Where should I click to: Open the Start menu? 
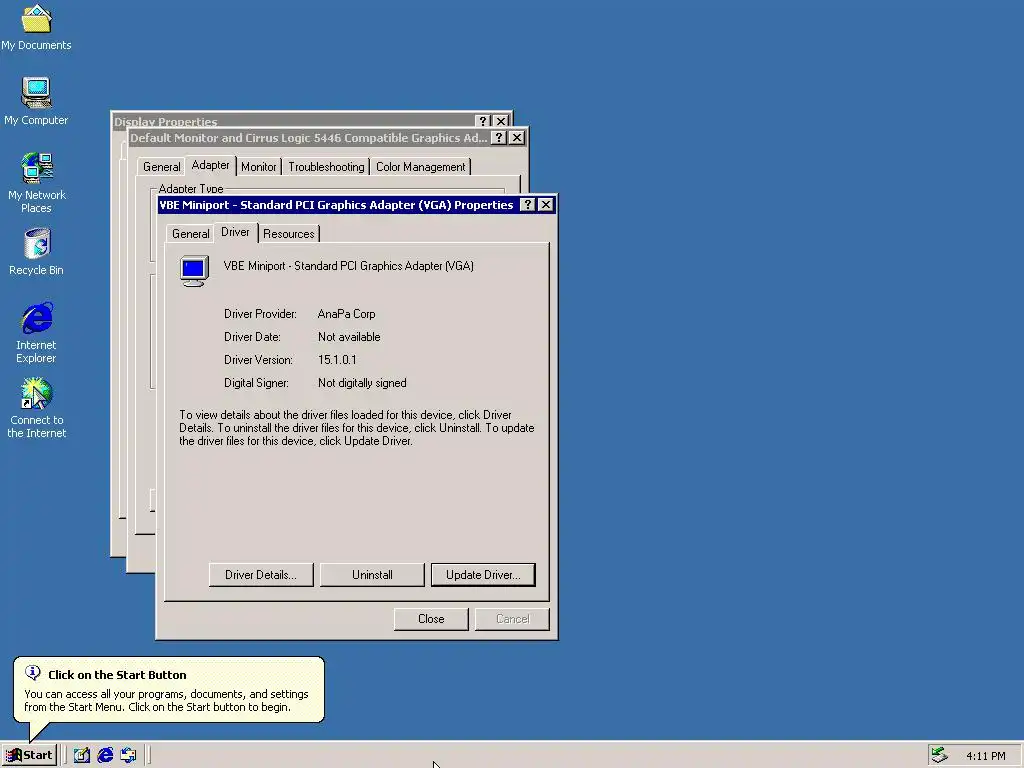[29, 756]
